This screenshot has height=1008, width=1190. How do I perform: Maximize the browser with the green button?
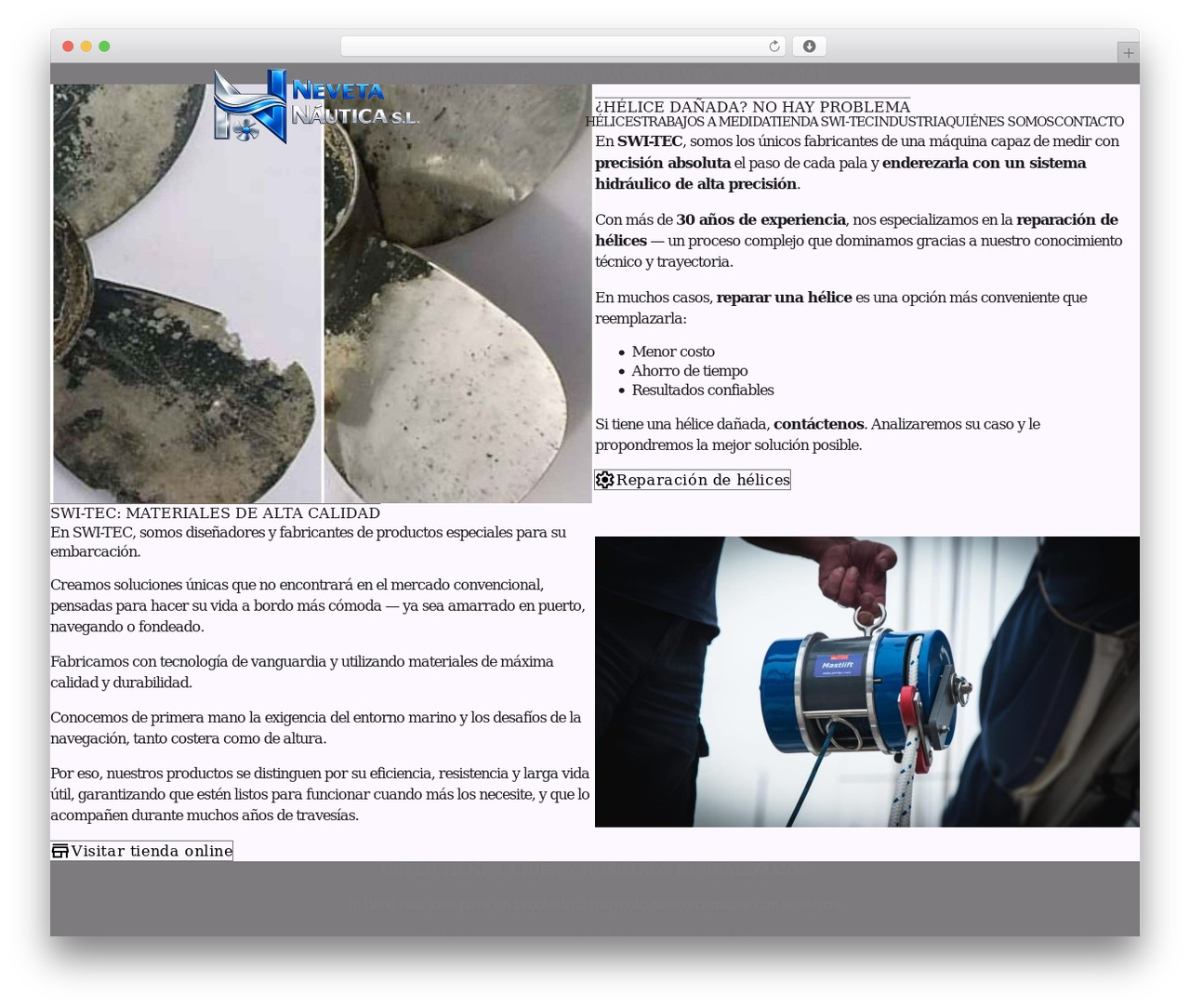pyautogui.click(x=104, y=46)
